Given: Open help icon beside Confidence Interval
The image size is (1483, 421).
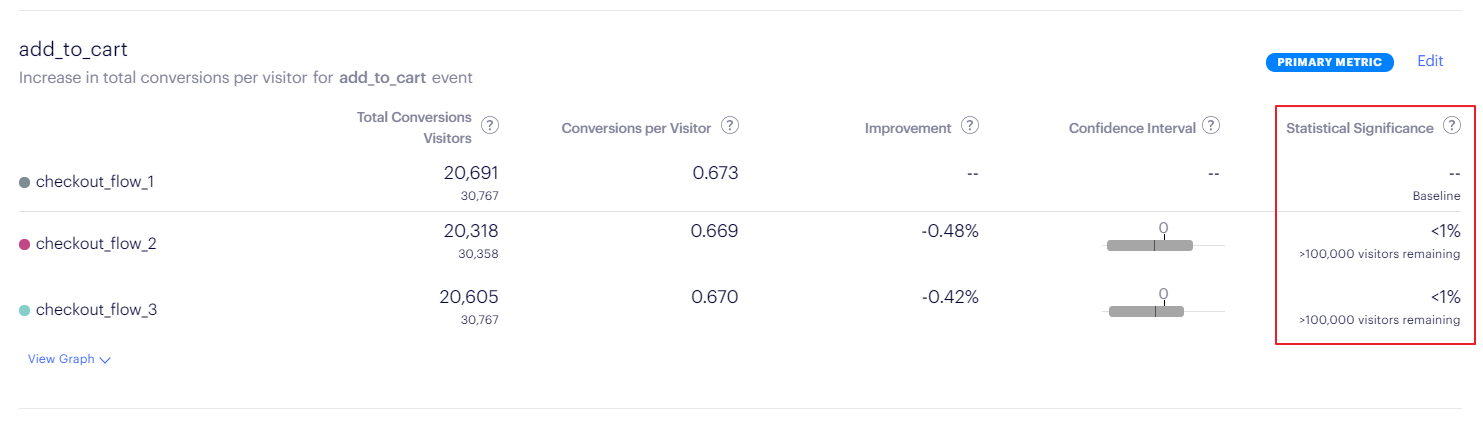Looking at the screenshot, I should tap(1211, 126).
